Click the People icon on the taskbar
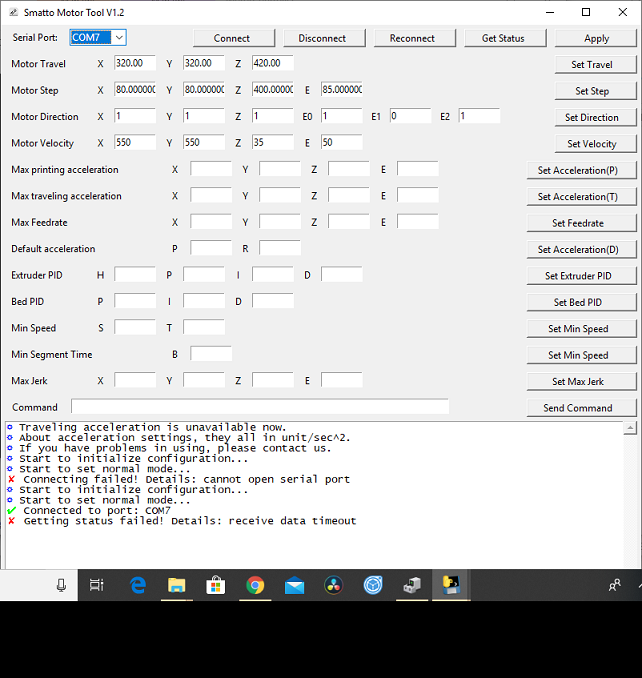642x678 pixels. coord(614,585)
